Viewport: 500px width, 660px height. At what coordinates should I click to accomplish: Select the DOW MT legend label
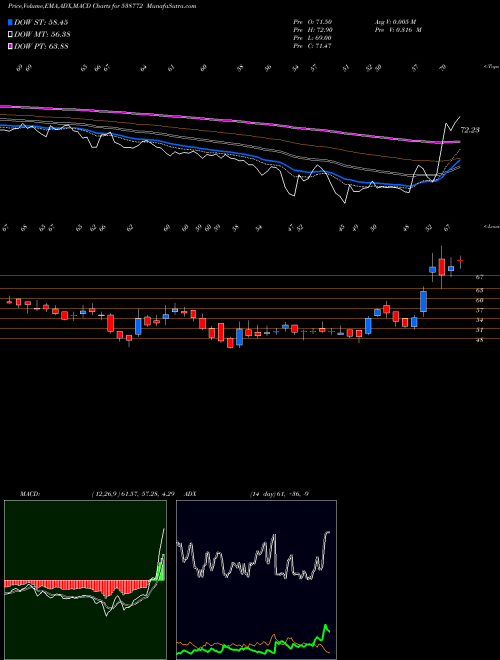pyautogui.click(x=42, y=34)
